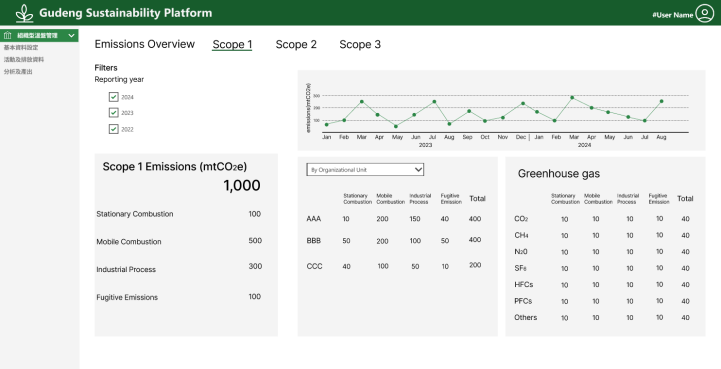
Task: Select the Mar 2023 peak data point
Action: [x=362, y=102]
